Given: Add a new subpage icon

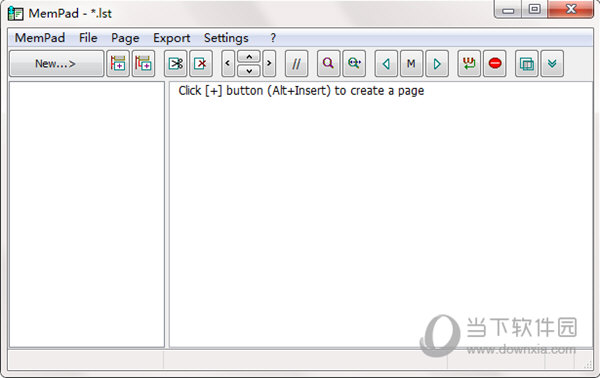Looking at the screenshot, I should tap(143, 64).
